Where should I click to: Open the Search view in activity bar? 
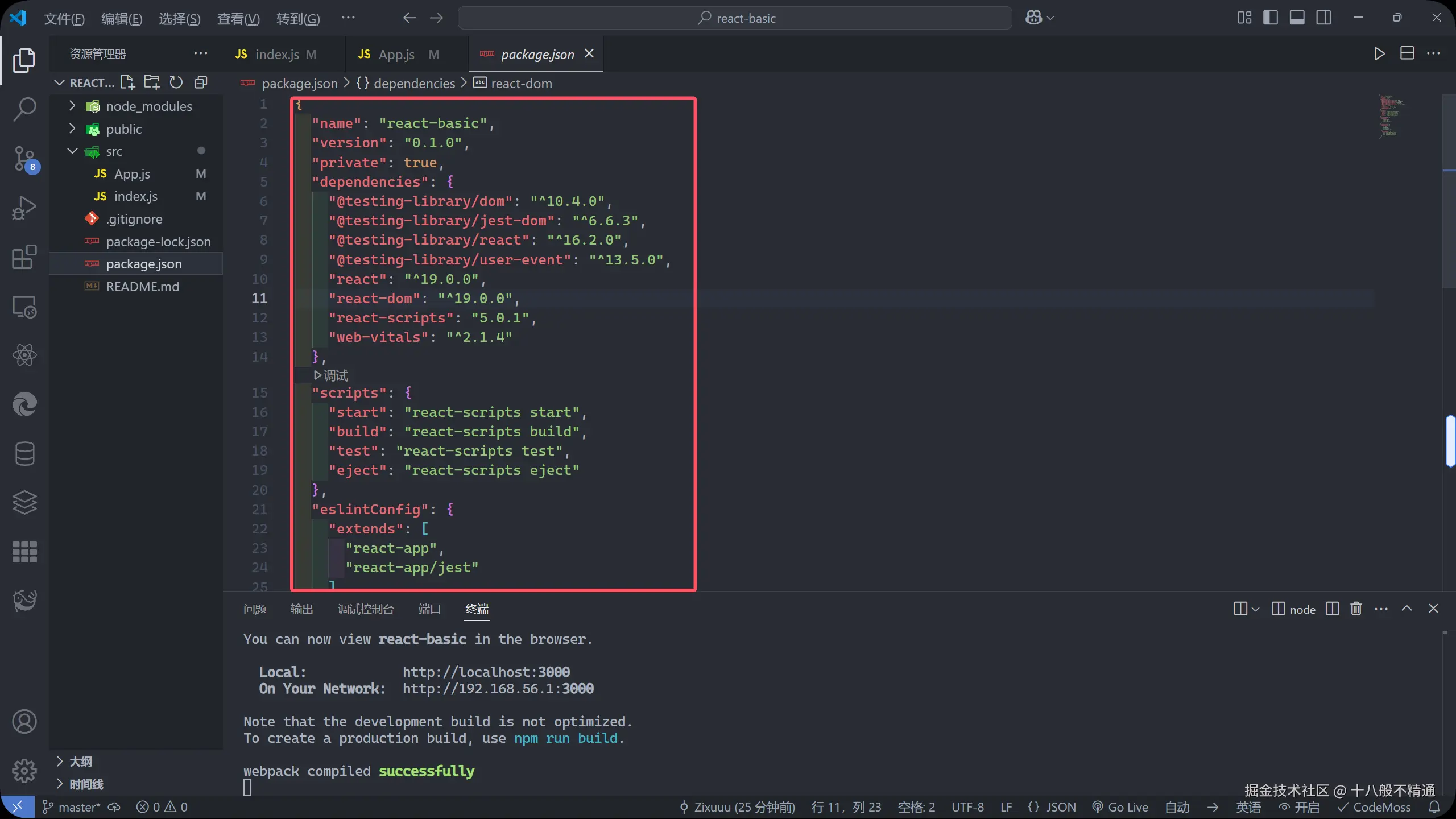click(x=24, y=109)
